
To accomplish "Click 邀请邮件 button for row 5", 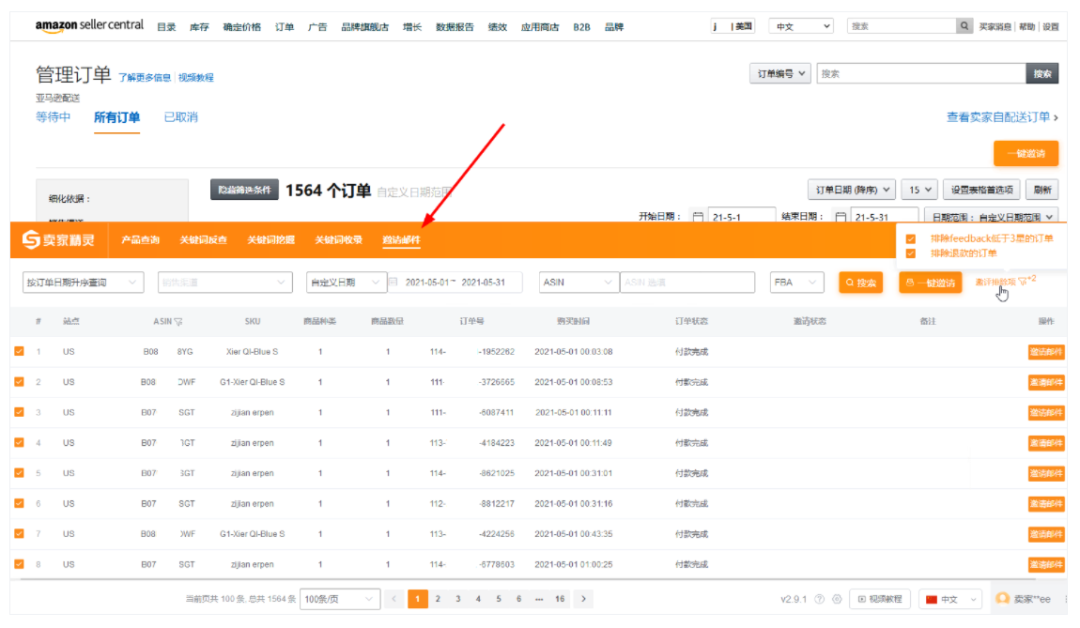I will pyautogui.click(x=1046, y=473).
